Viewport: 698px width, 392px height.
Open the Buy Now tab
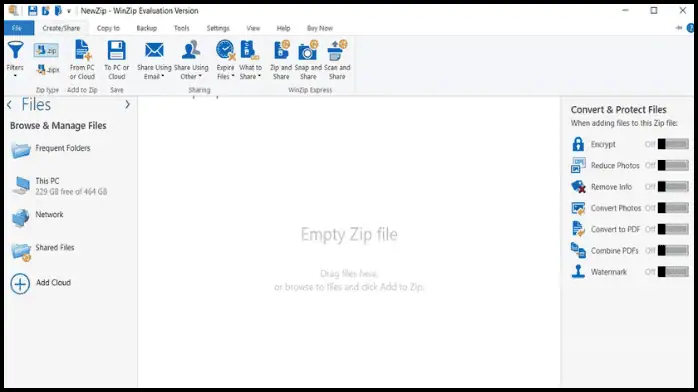pos(320,28)
